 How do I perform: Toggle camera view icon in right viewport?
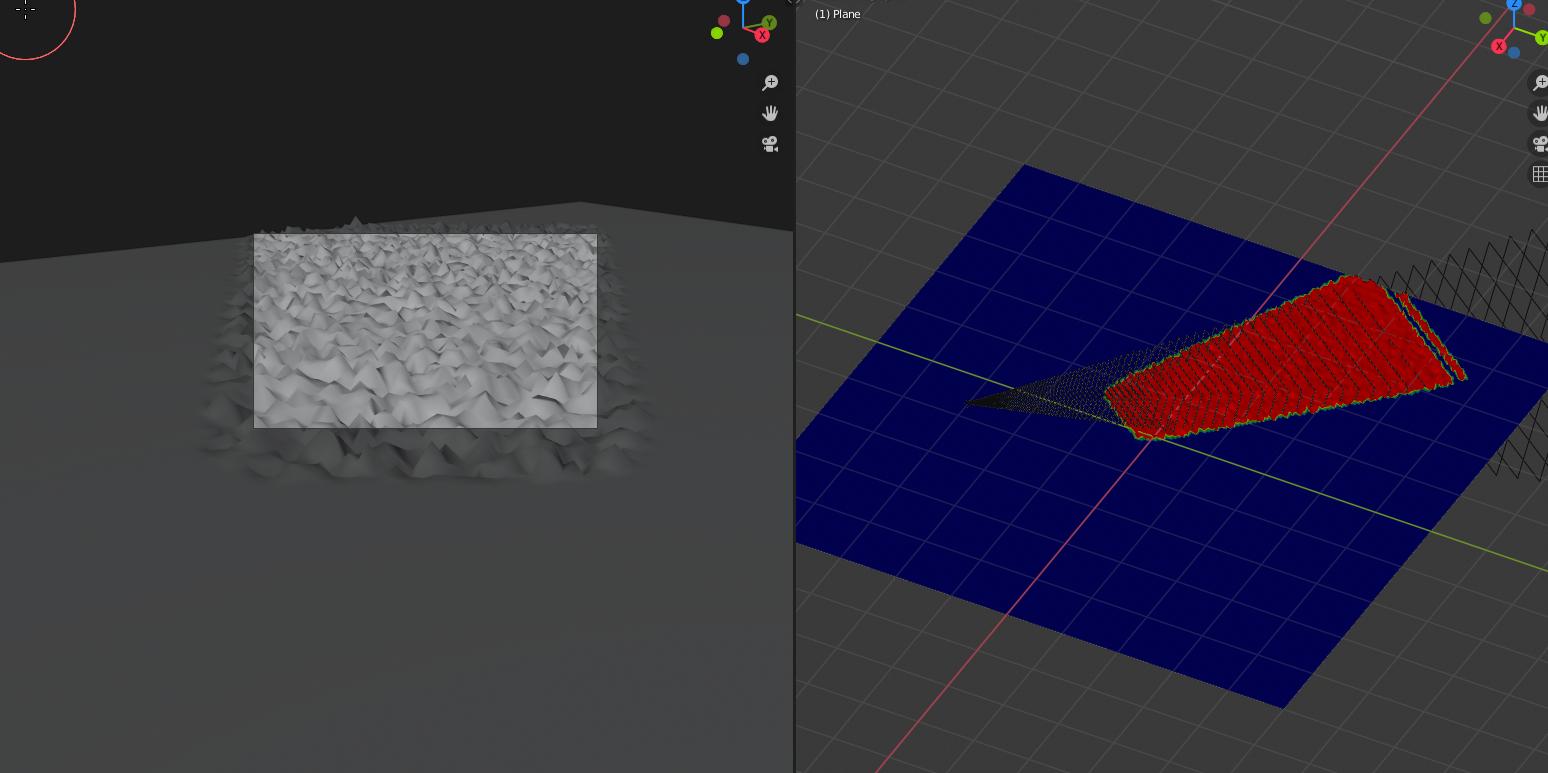(1540, 144)
